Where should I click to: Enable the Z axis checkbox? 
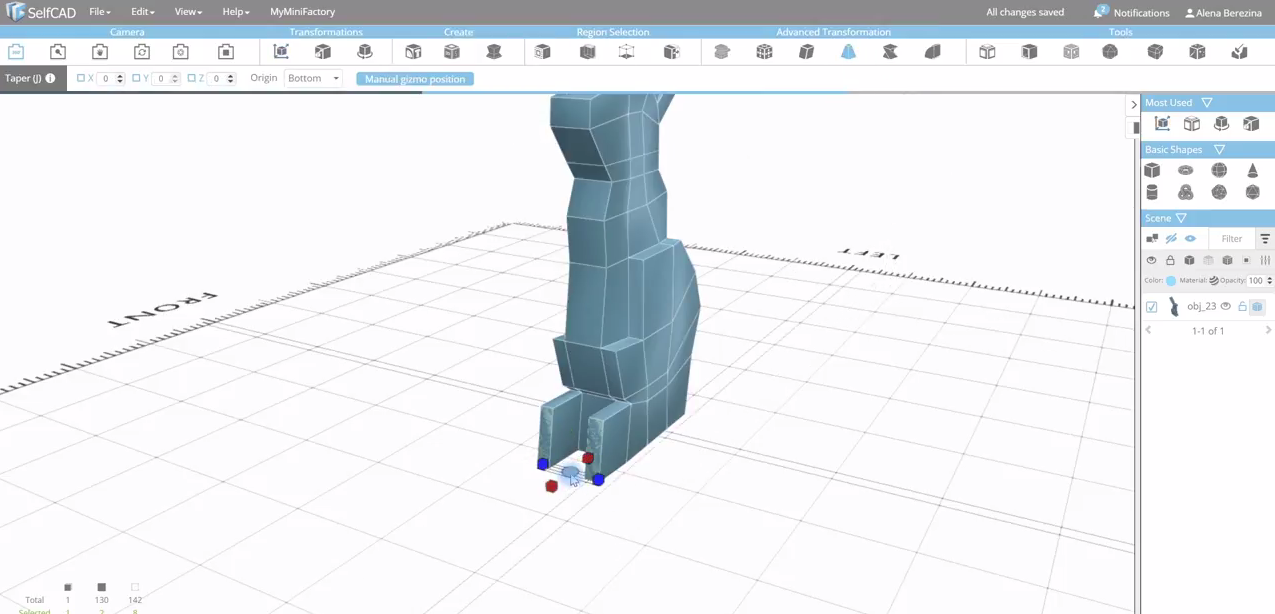click(191, 78)
